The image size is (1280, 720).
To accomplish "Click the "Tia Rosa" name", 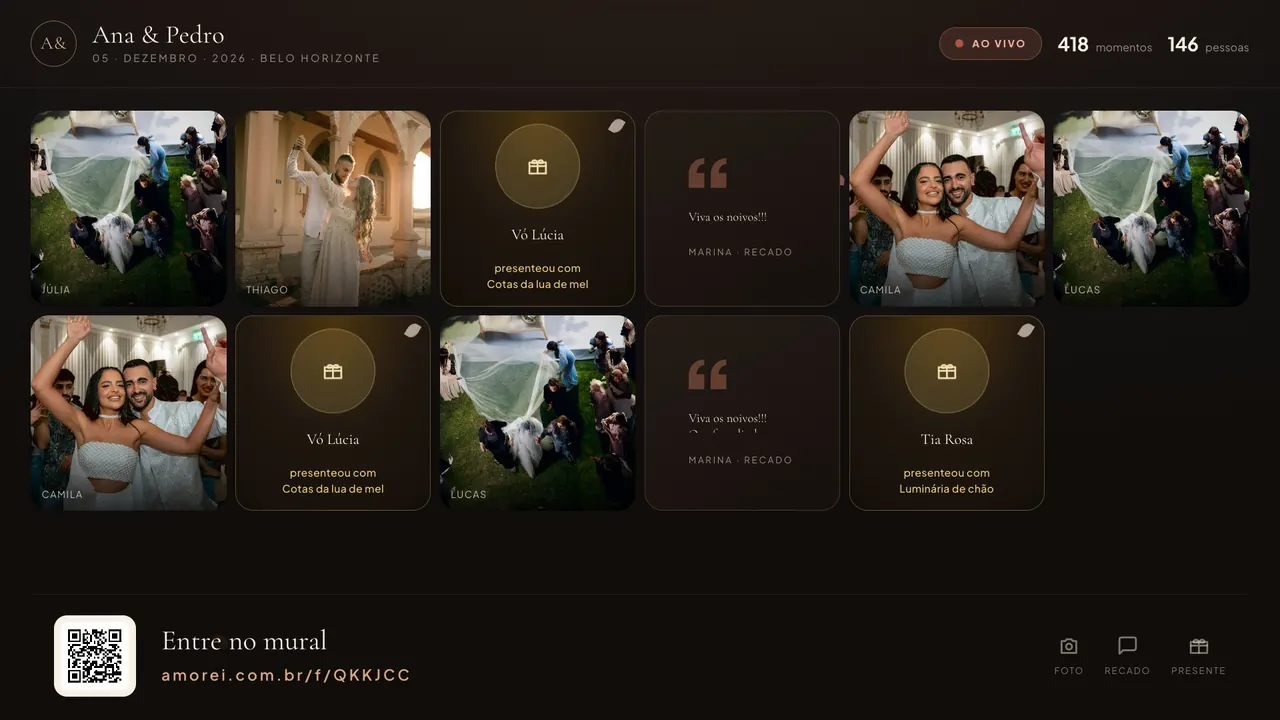I will (947, 439).
